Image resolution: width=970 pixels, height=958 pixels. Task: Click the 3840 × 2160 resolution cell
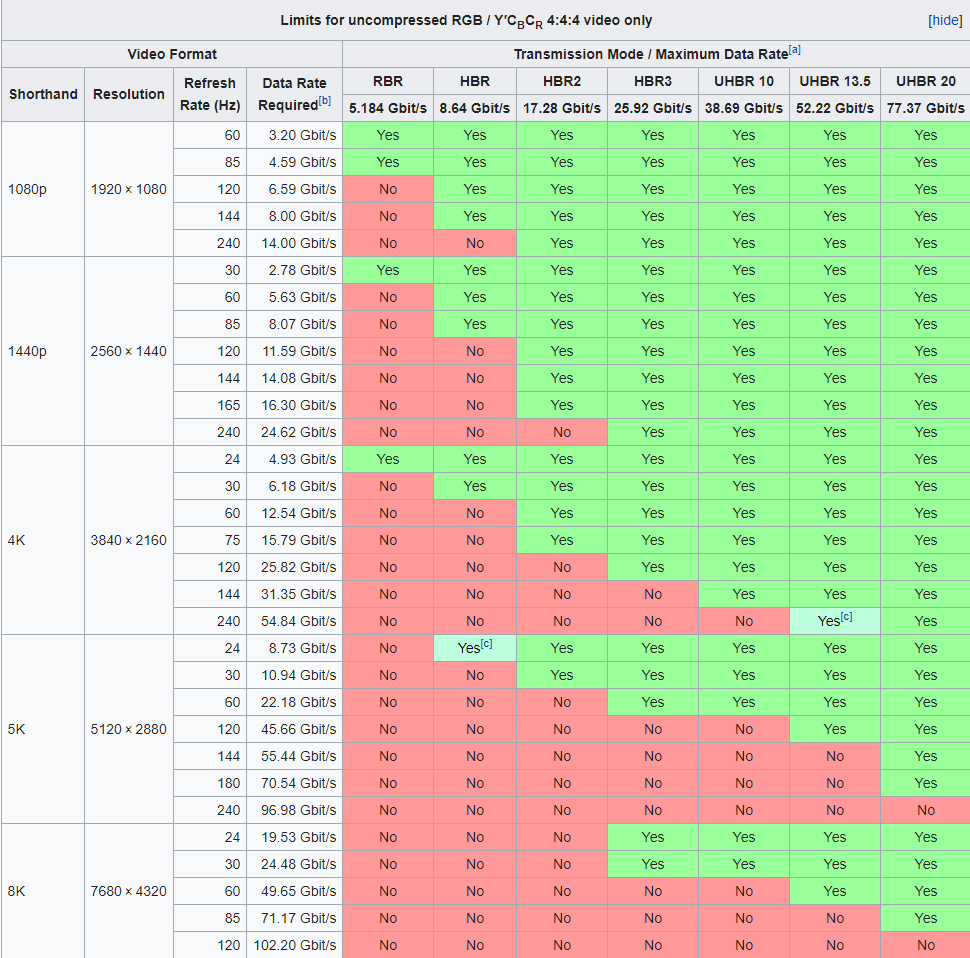[129, 540]
